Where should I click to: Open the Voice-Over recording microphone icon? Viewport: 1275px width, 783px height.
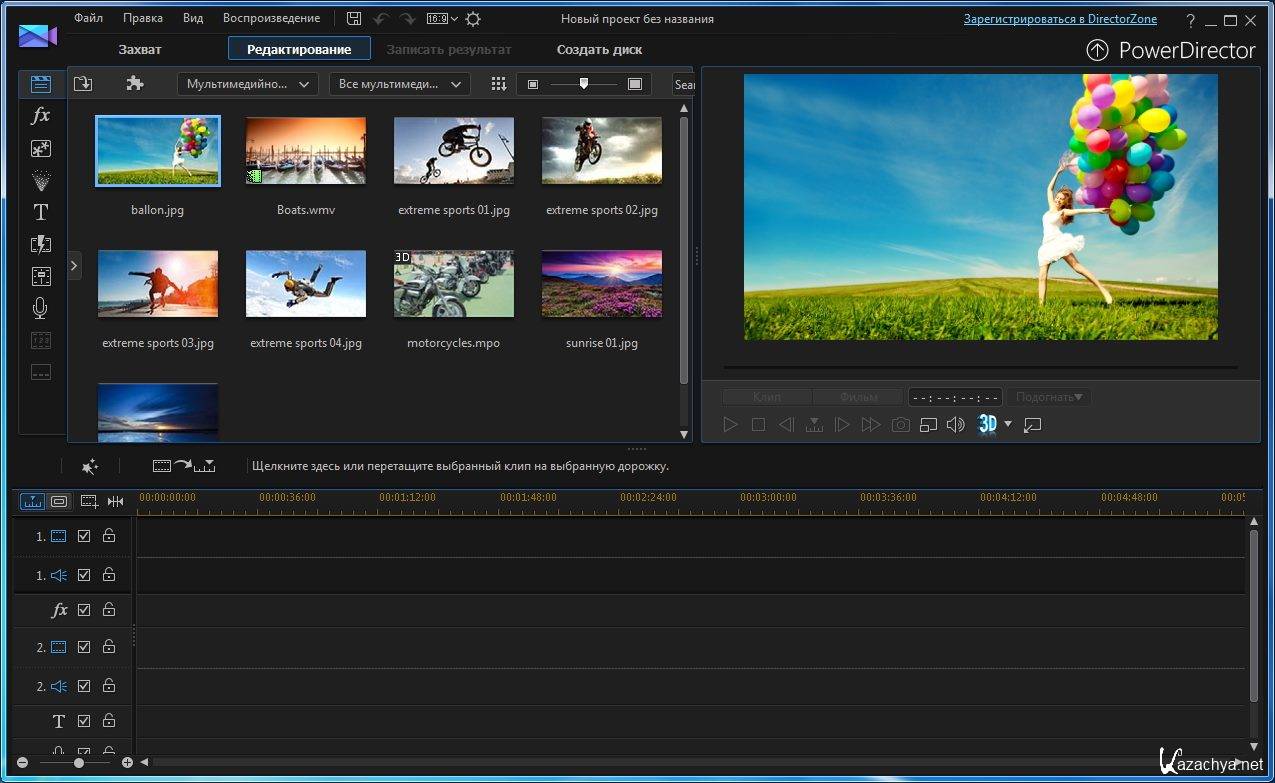(x=40, y=308)
